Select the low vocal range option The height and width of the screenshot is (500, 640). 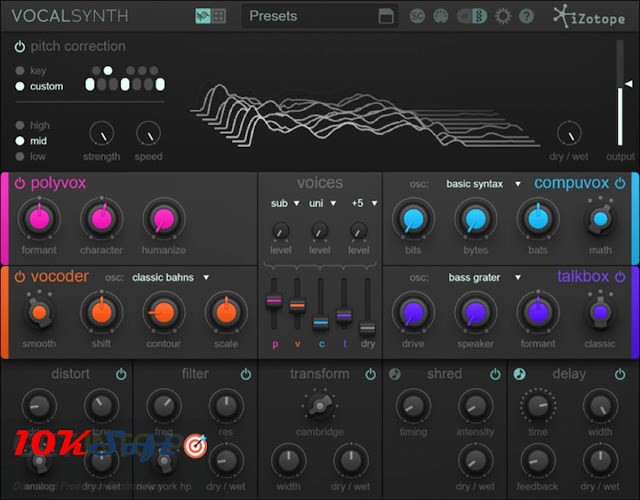[20, 156]
